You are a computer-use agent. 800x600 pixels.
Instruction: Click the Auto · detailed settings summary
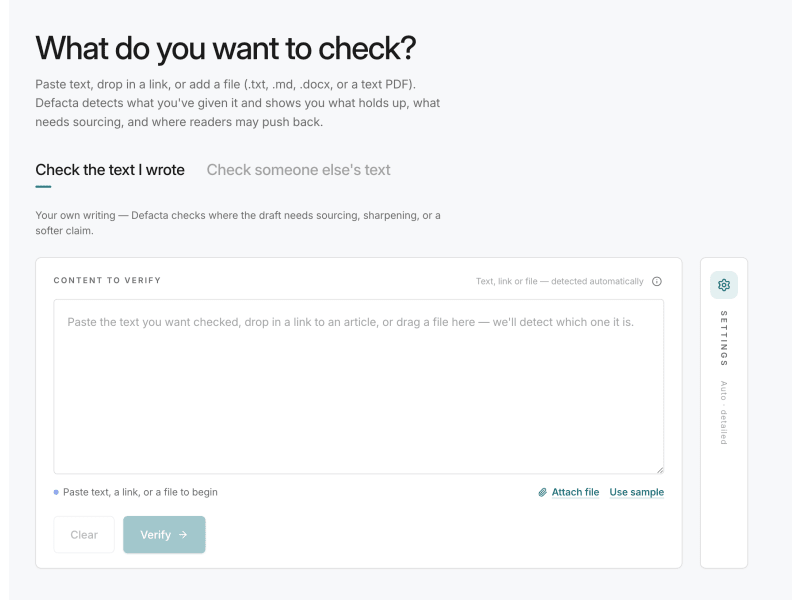pyautogui.click(x=723, y=412)
